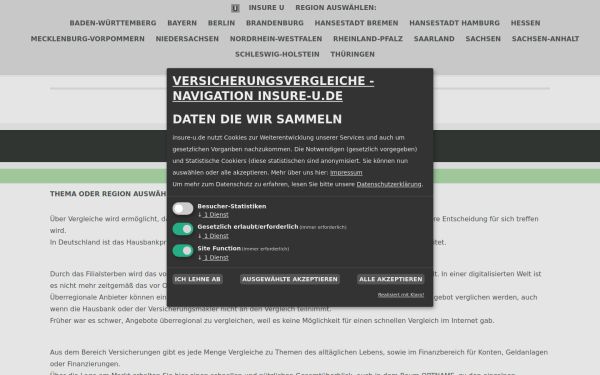Select region Saarland
Screen dimensions: 600x375
click(x=434, y=39)
